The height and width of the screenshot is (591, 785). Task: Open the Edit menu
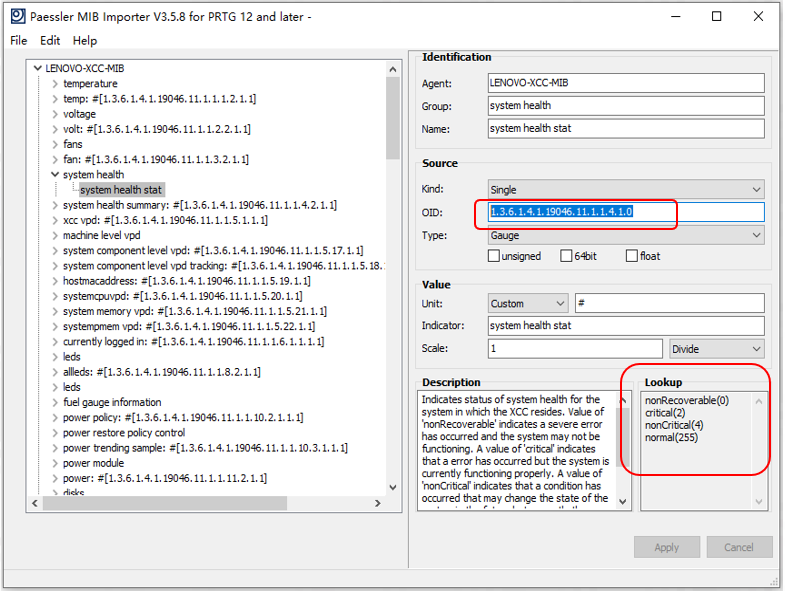(x=50, y=41)
